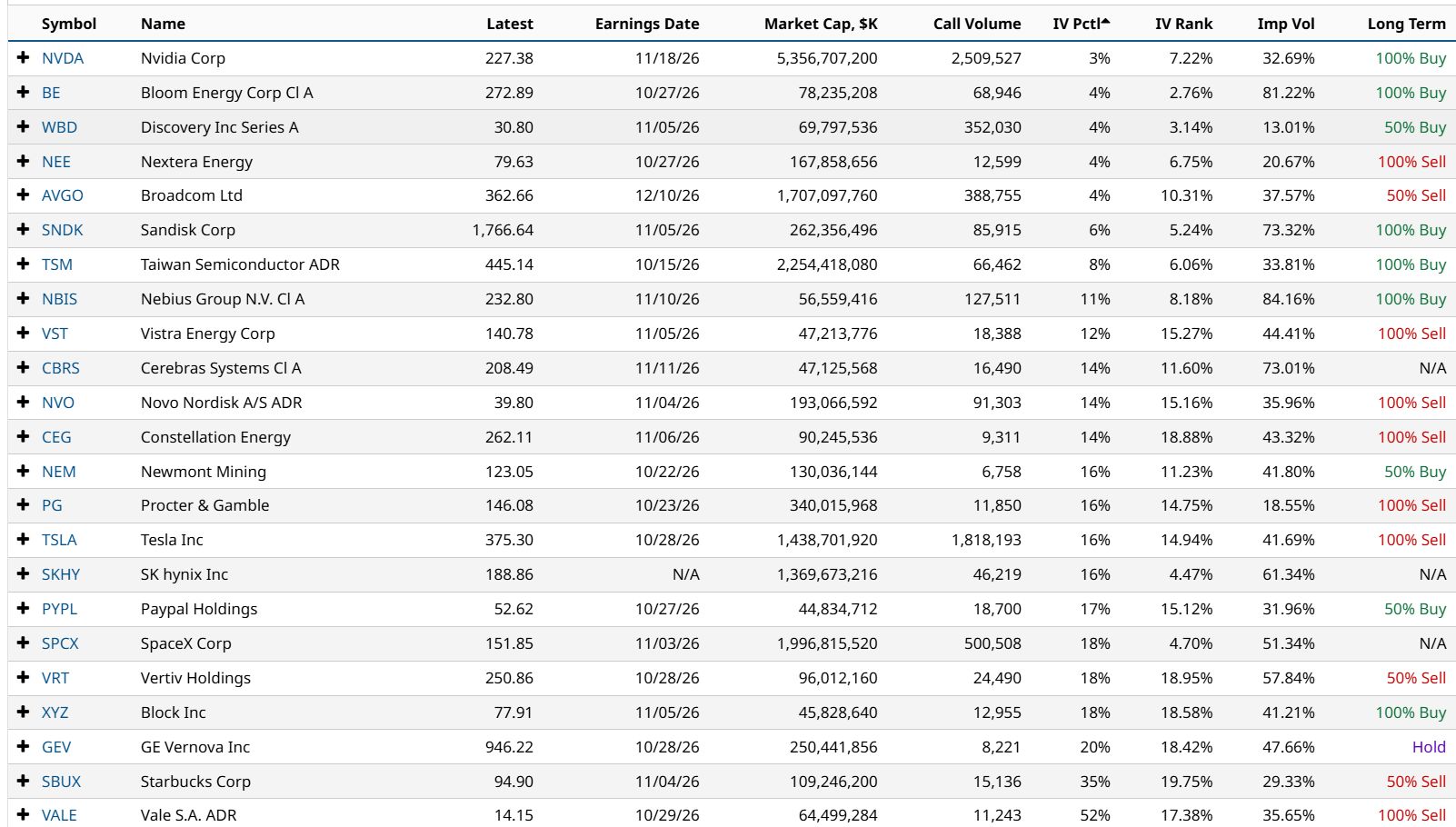Image resolution: width=1456 pixels, height=827 pixels.
Task: Expand the NVDA row plus icon
Action: click(24, 57)
